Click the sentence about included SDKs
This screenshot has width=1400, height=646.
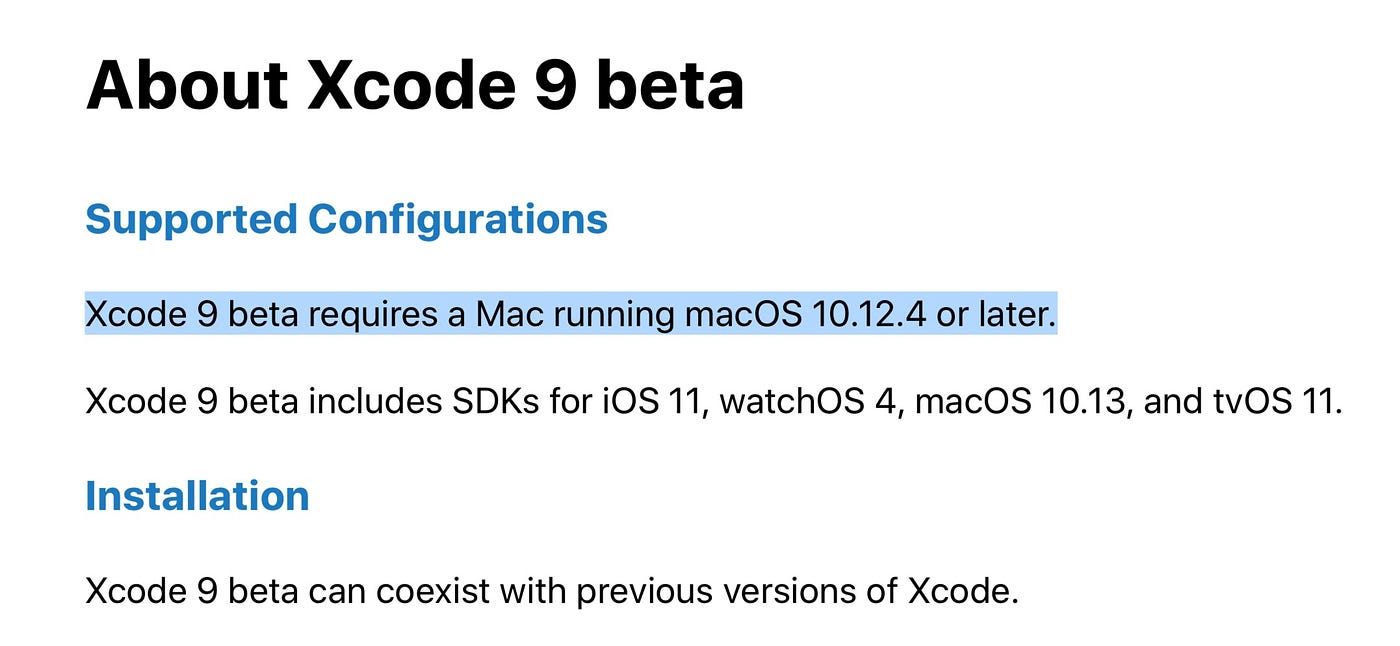[x=713, y=403]
